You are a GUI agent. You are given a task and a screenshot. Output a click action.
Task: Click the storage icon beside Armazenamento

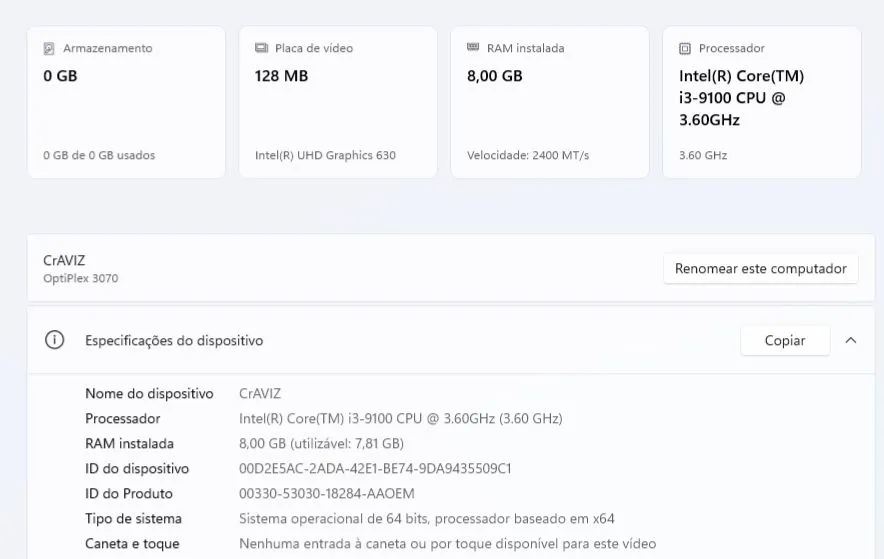[x=49, y=48]
